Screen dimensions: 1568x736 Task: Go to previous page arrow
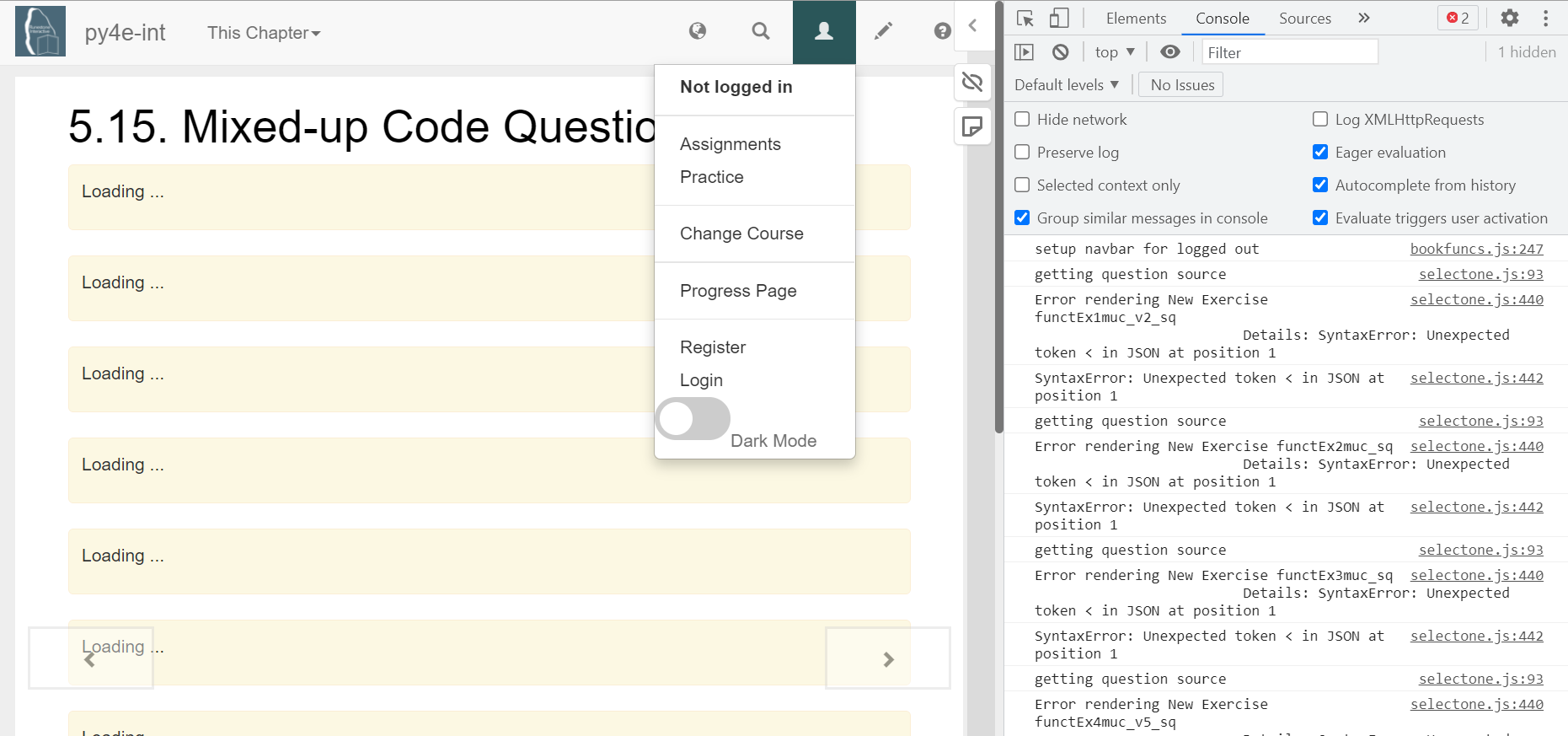(x=91, y=658)
